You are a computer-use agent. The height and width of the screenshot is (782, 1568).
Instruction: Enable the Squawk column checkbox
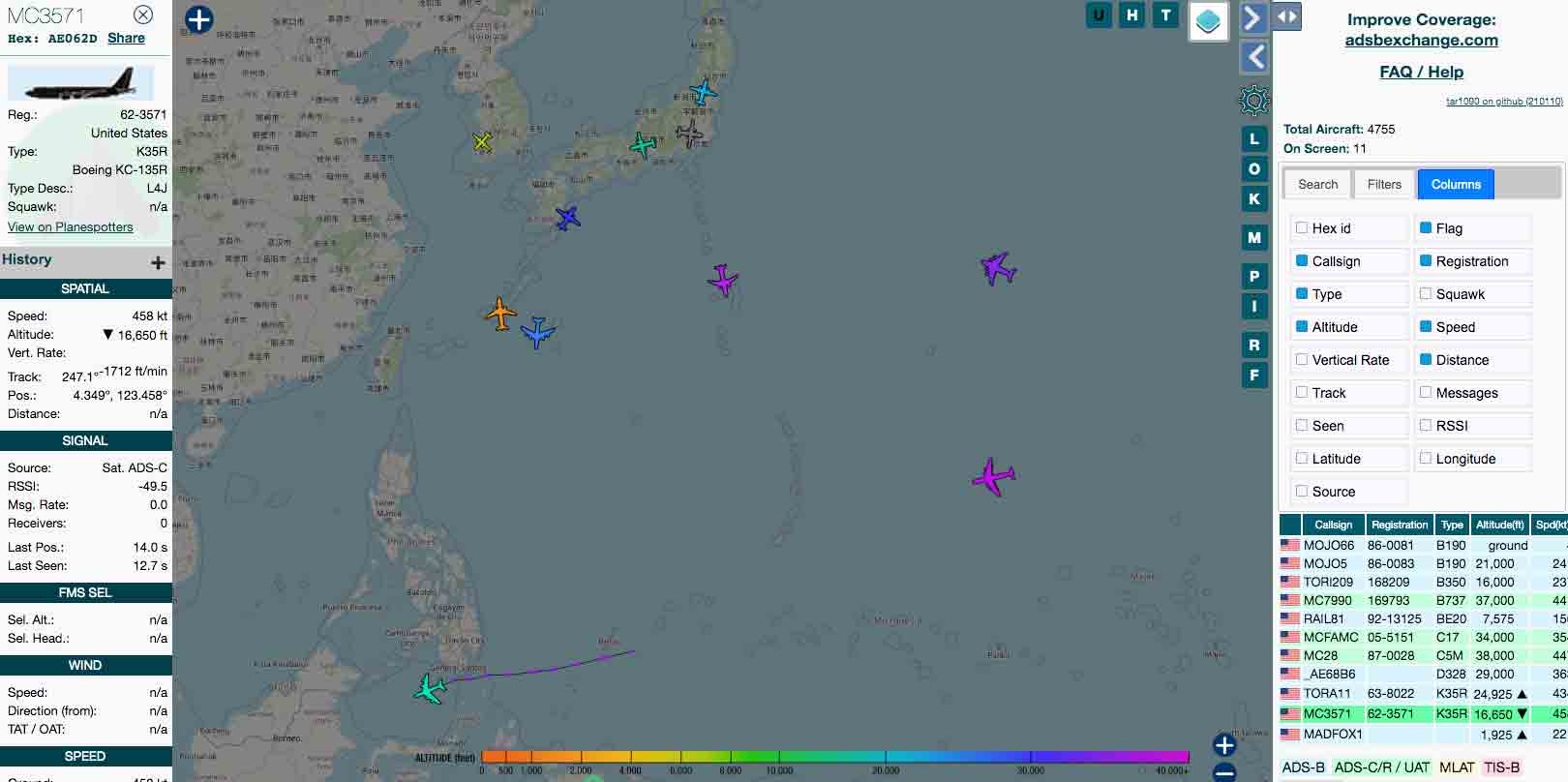tap(1426, 293)
